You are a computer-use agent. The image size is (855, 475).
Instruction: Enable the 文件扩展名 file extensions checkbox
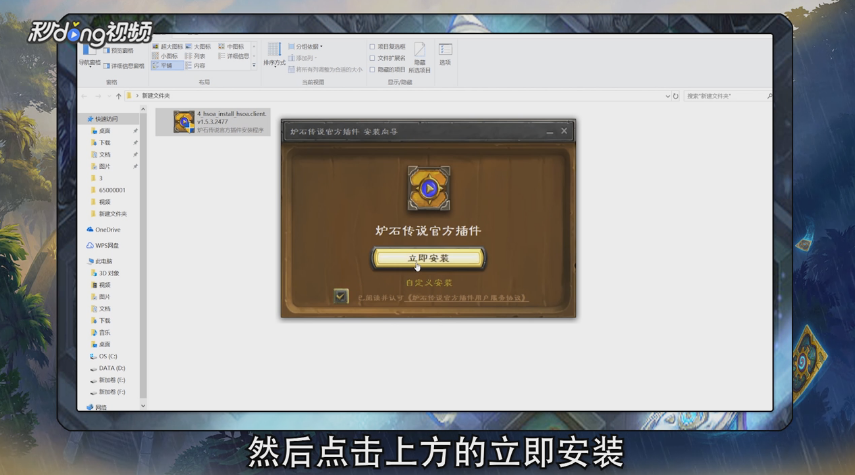pos(387,58)
